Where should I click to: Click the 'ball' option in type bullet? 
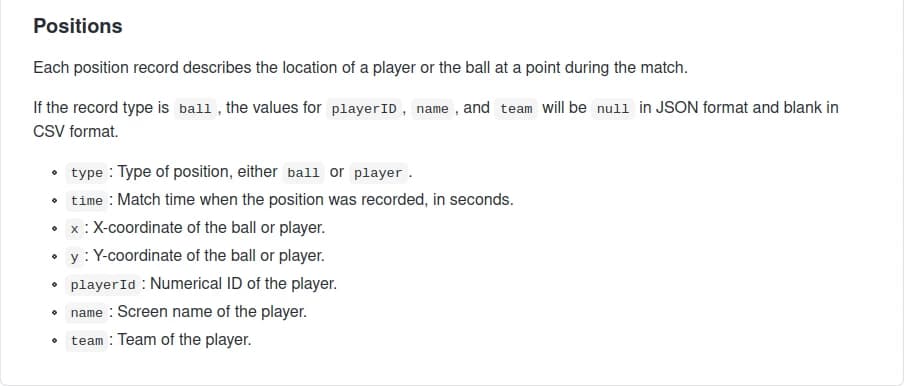tap(303, 172)
